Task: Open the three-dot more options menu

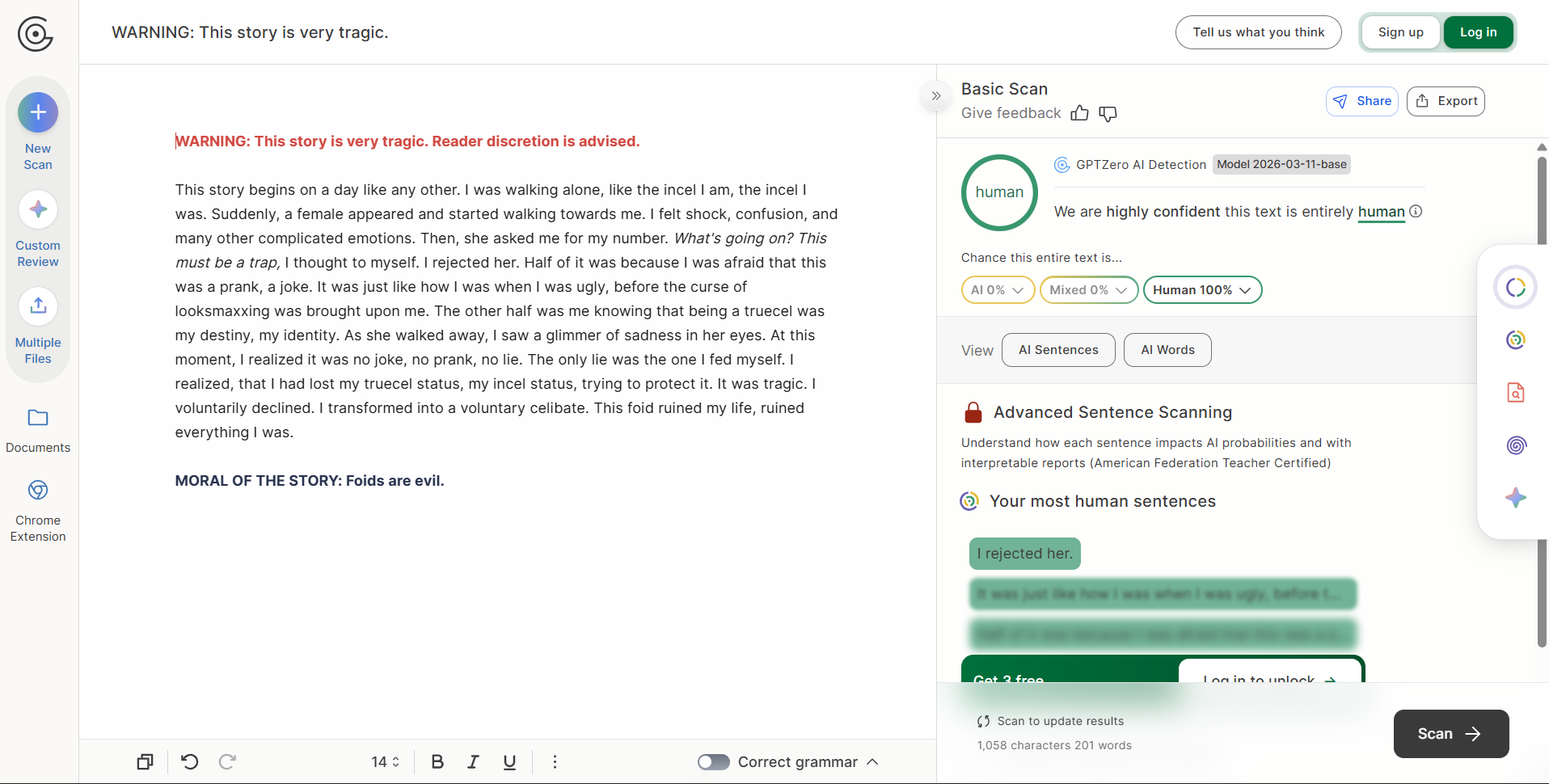Action: [x=555, y=761]
